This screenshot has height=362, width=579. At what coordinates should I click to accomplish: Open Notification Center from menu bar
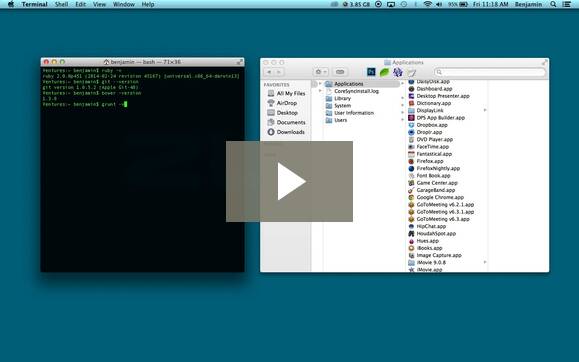(x=567, y=4)
